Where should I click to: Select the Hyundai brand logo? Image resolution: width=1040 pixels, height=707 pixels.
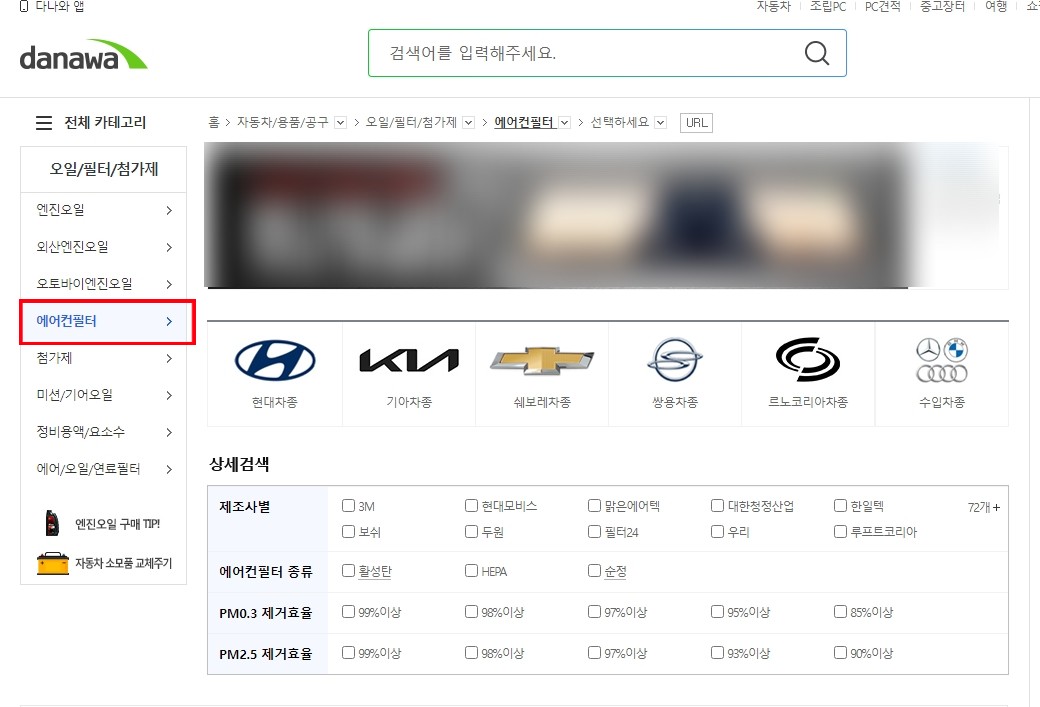pyautogui.click(x=275, y=360)
